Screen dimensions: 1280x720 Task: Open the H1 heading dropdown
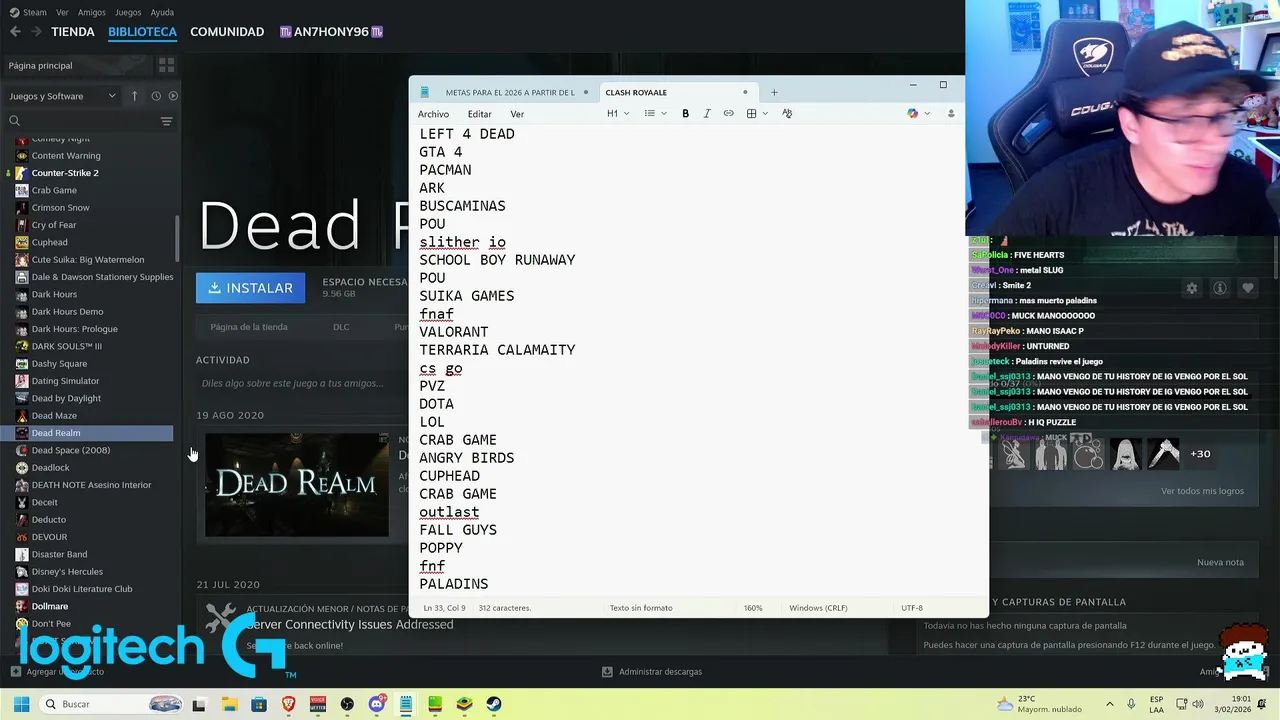[618, 114]
